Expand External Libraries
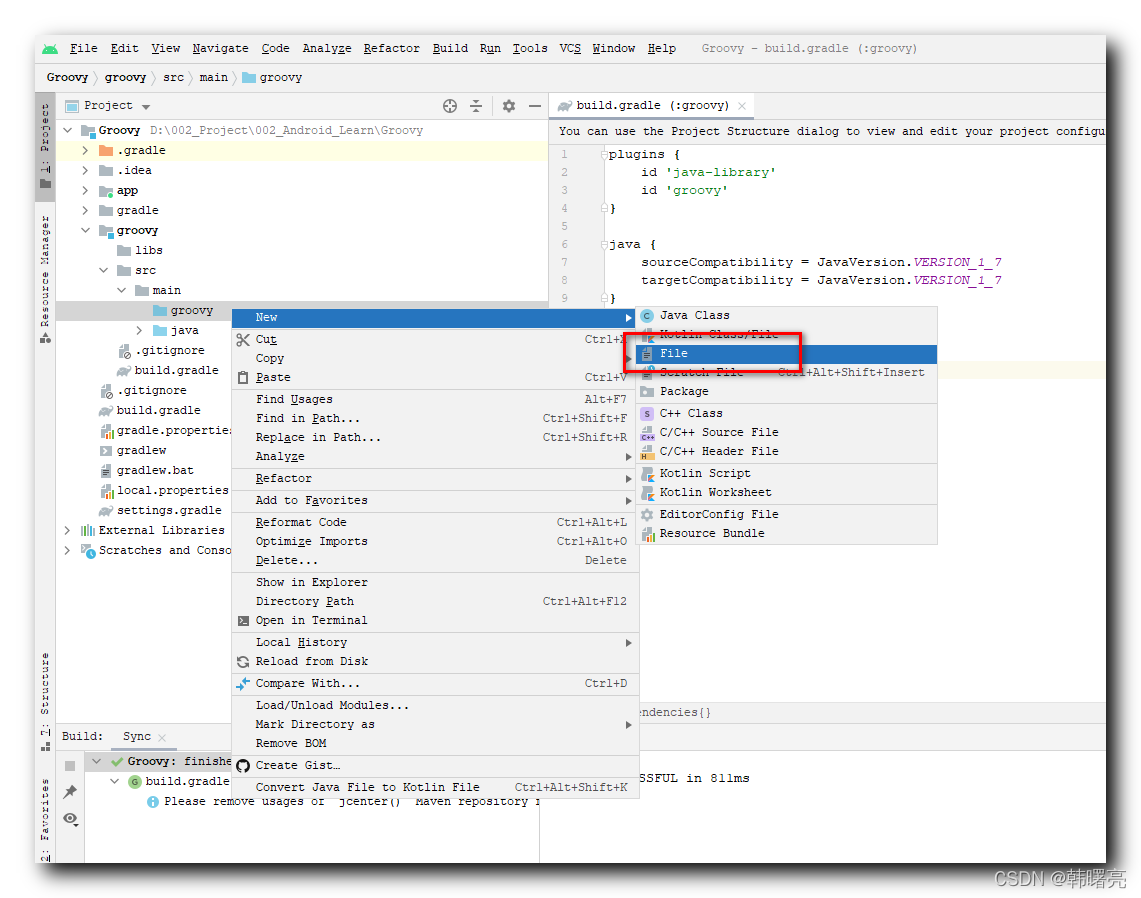Screen dimensions: 1141x898 coord(67,531)
